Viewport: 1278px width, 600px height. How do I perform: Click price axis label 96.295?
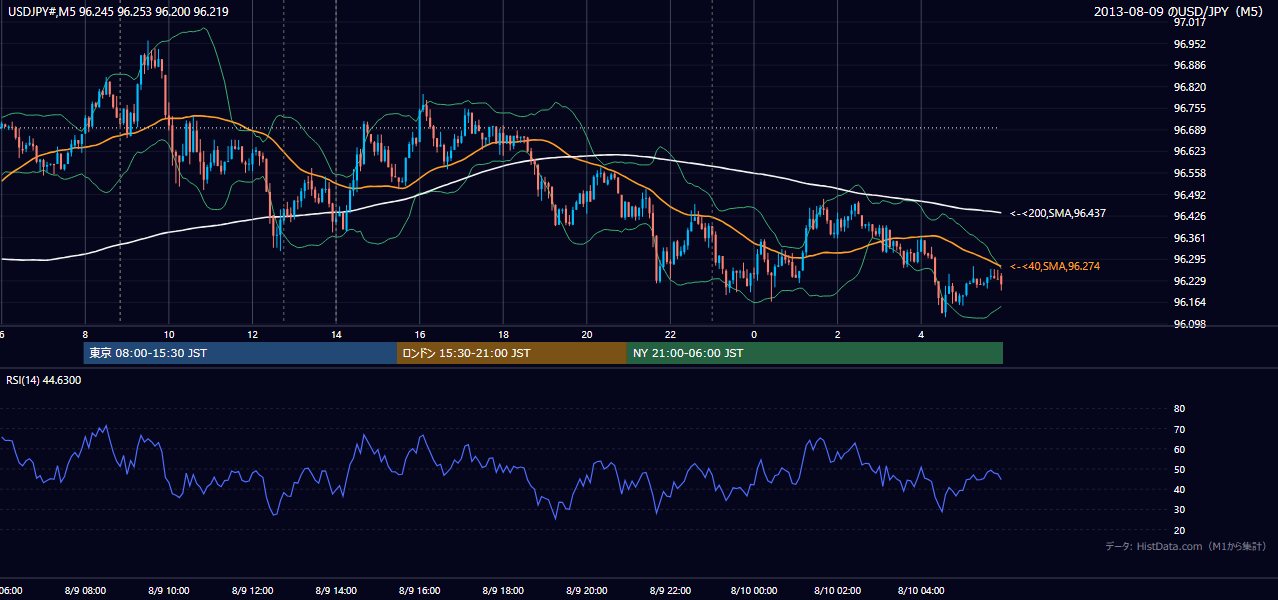tap(1189, 259)
